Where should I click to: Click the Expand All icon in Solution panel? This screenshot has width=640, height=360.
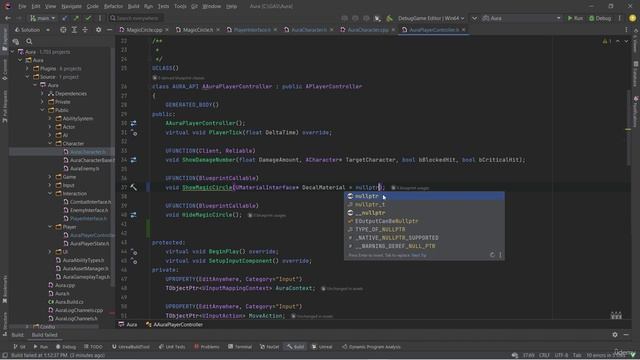(74, 30)
